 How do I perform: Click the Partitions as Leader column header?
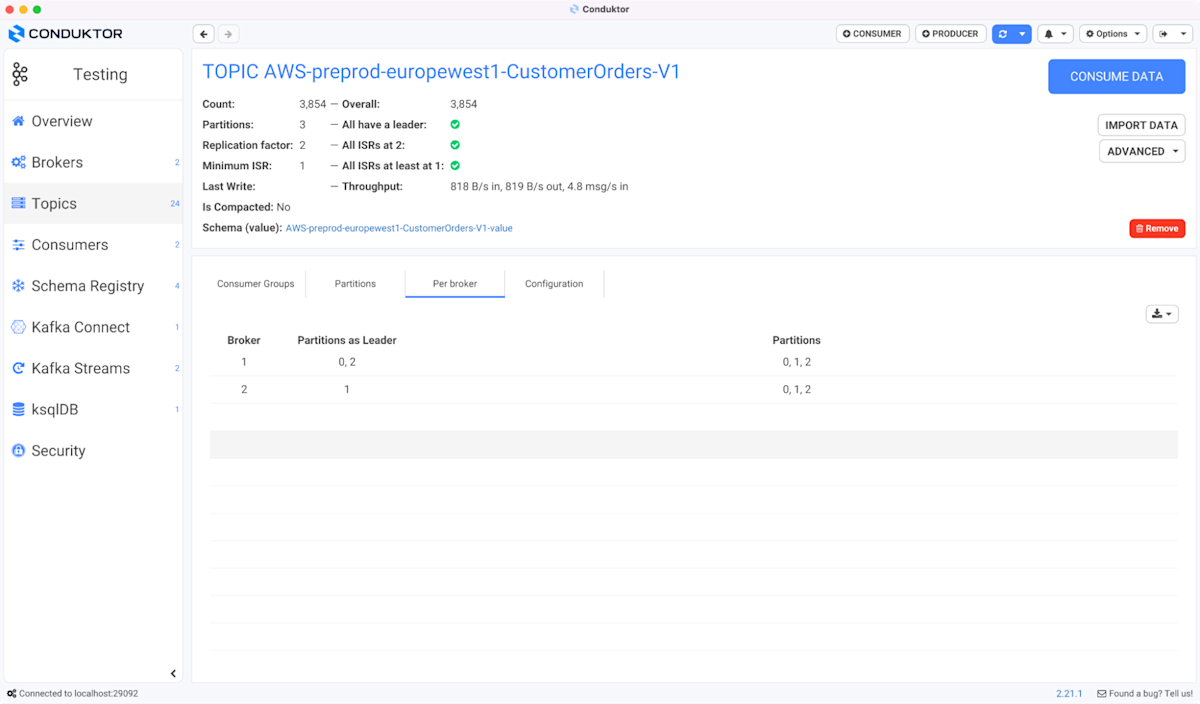[x=347, y=340]
